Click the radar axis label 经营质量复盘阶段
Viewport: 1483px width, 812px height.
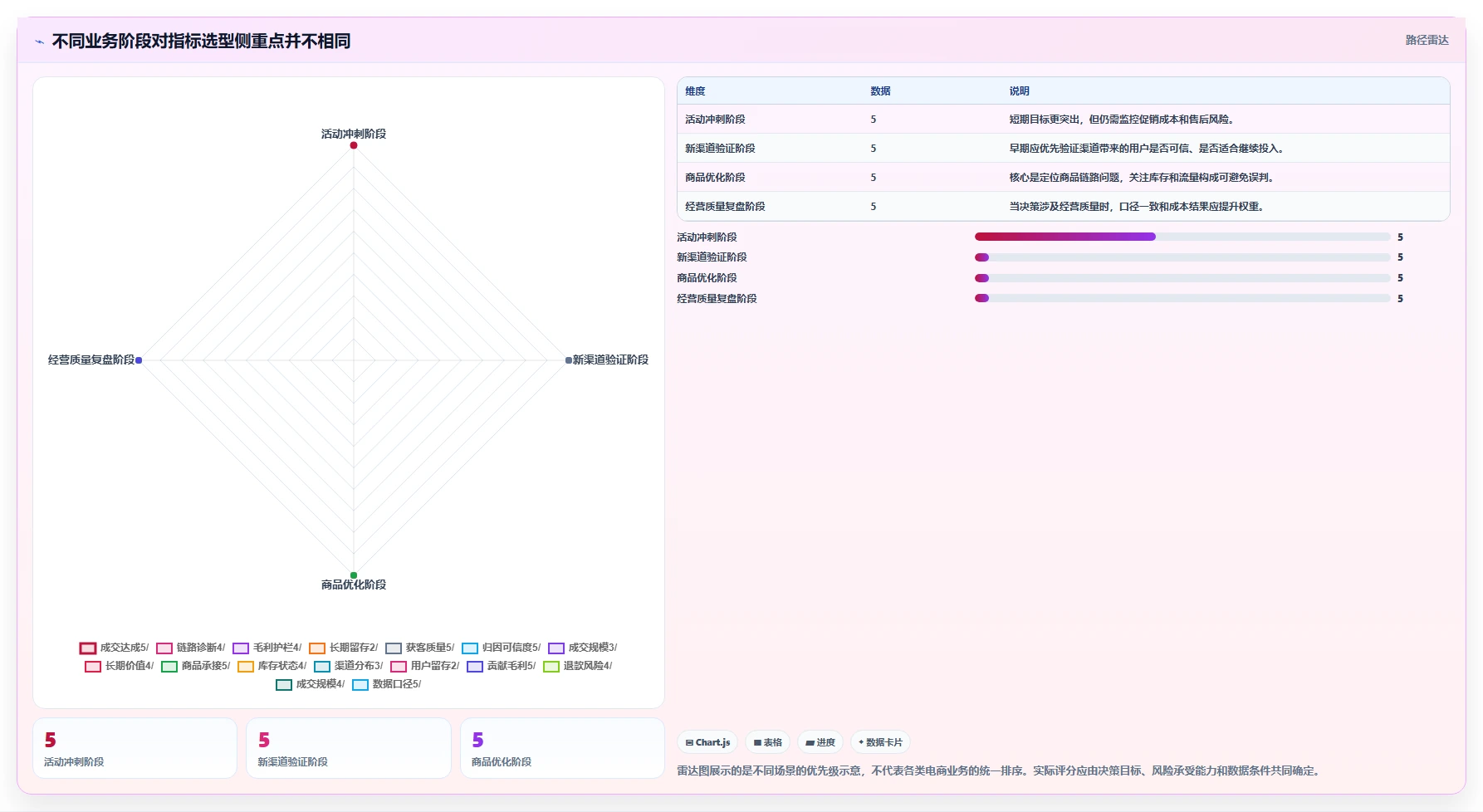coord(91,360)
